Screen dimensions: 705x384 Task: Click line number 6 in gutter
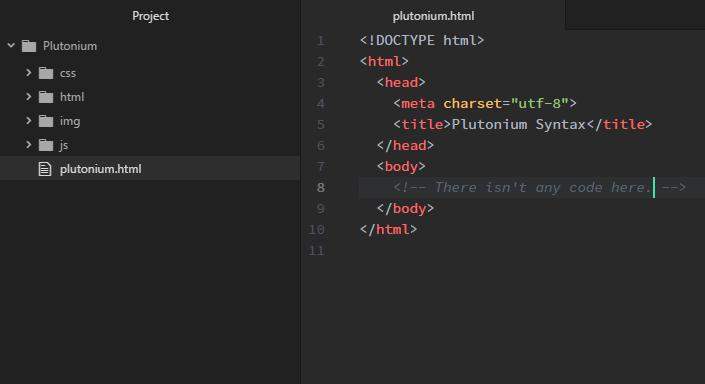[321, 146]
